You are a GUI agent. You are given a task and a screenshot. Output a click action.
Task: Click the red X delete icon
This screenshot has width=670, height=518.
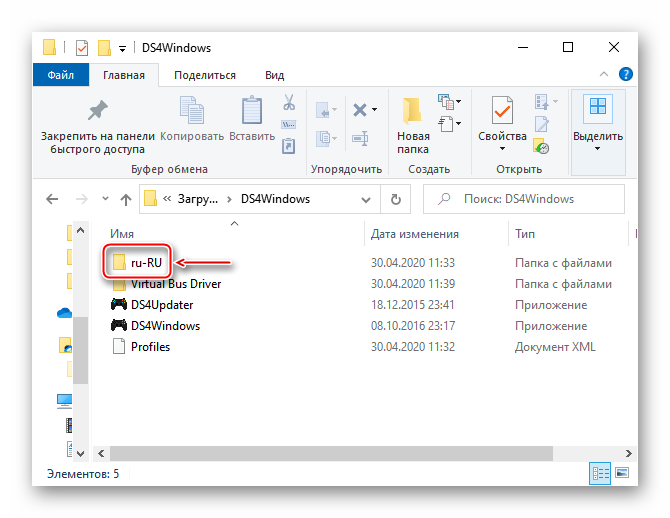[360, 110]
